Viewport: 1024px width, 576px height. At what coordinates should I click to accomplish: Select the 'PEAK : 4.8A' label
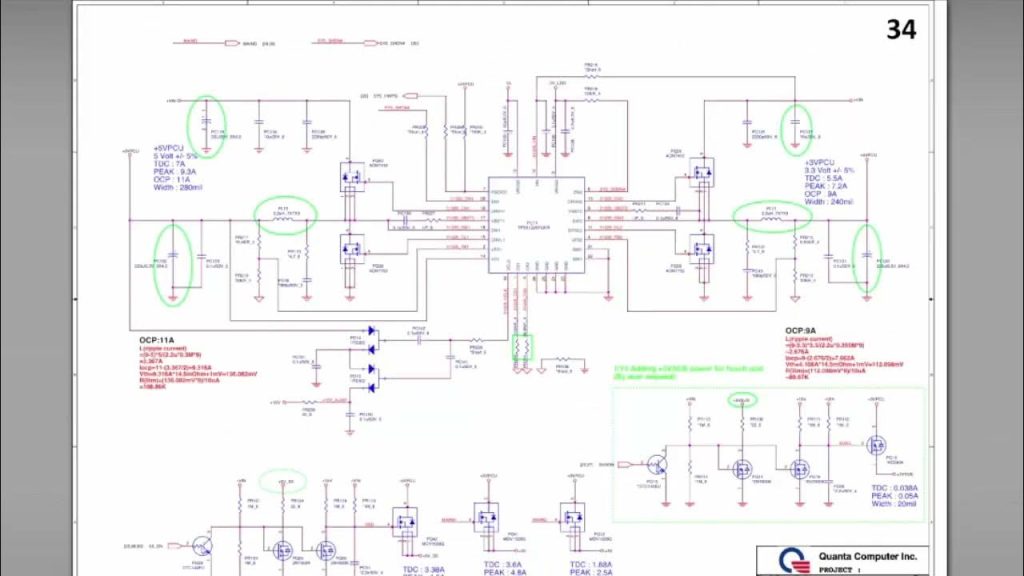coord(505,572)
